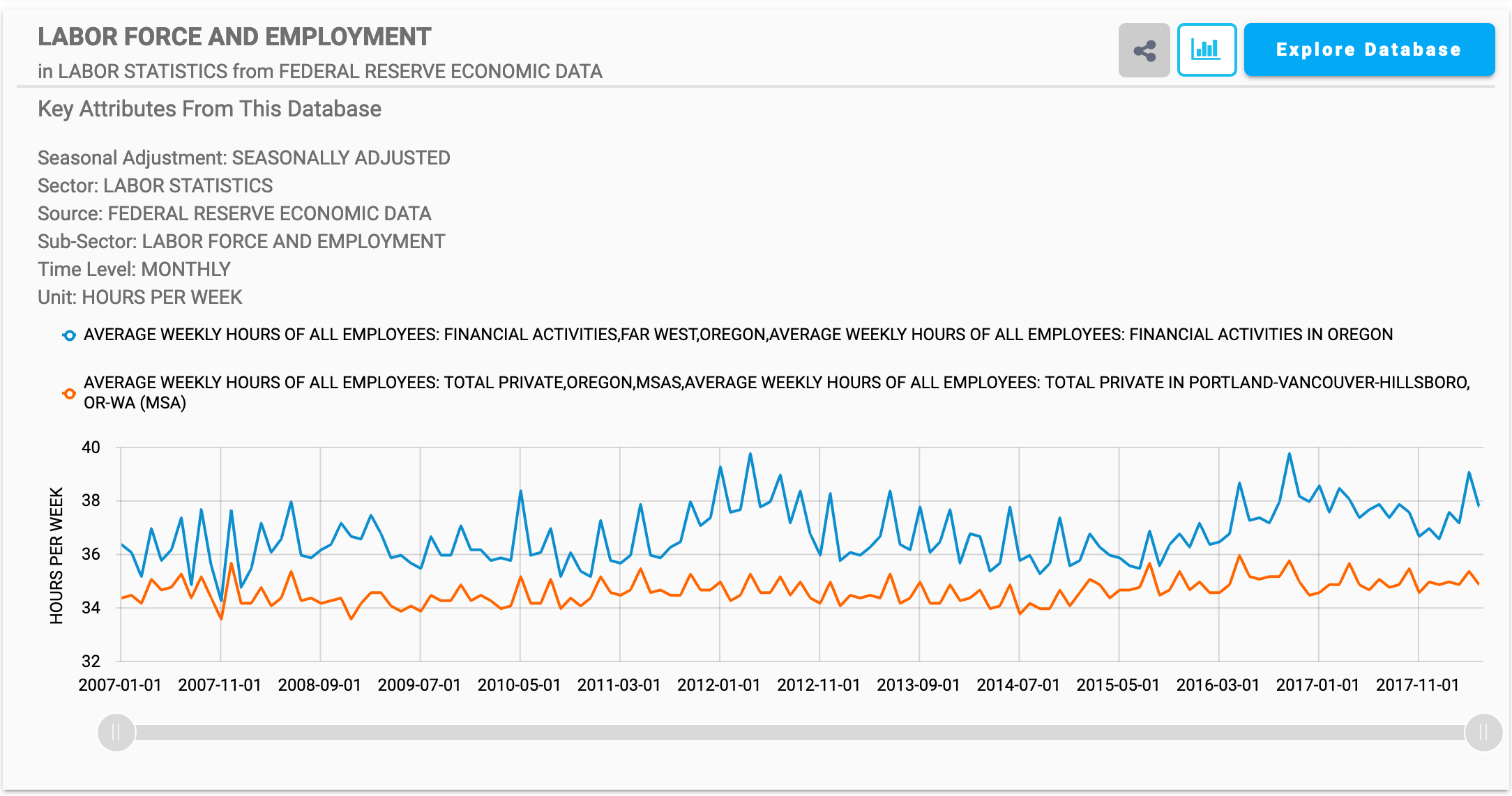Click the 2008-09-01 x-axis label
Screen dimensions: 1512x796
tap(319, 685)
